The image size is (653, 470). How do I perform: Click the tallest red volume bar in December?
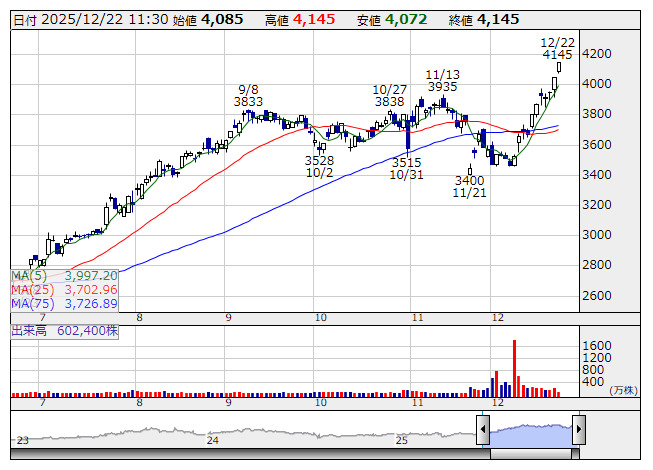pos(514,368)
